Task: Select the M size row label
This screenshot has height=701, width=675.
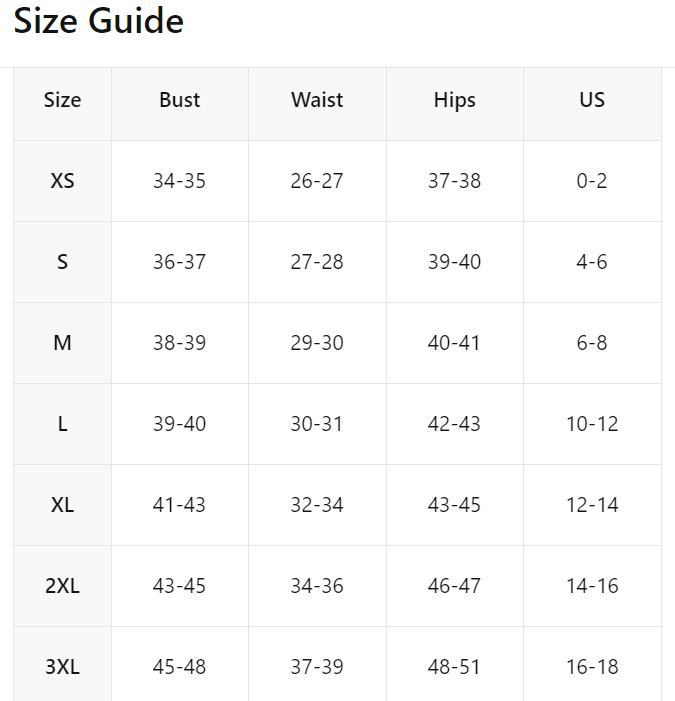Action: pyautogui.click(x=62, y=343)
